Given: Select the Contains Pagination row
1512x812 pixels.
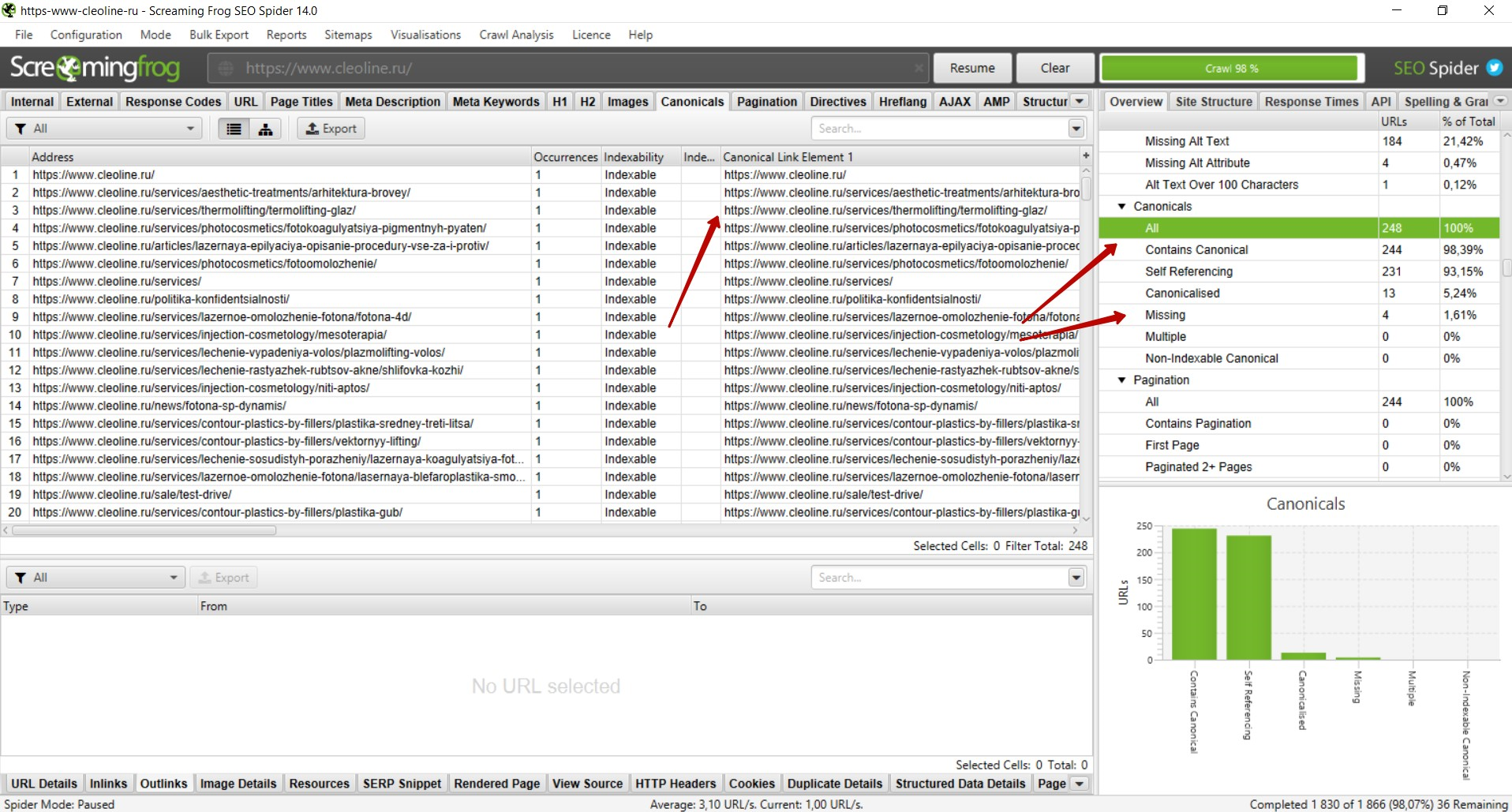Looking at the screenshot, I should pos(1299,423).
